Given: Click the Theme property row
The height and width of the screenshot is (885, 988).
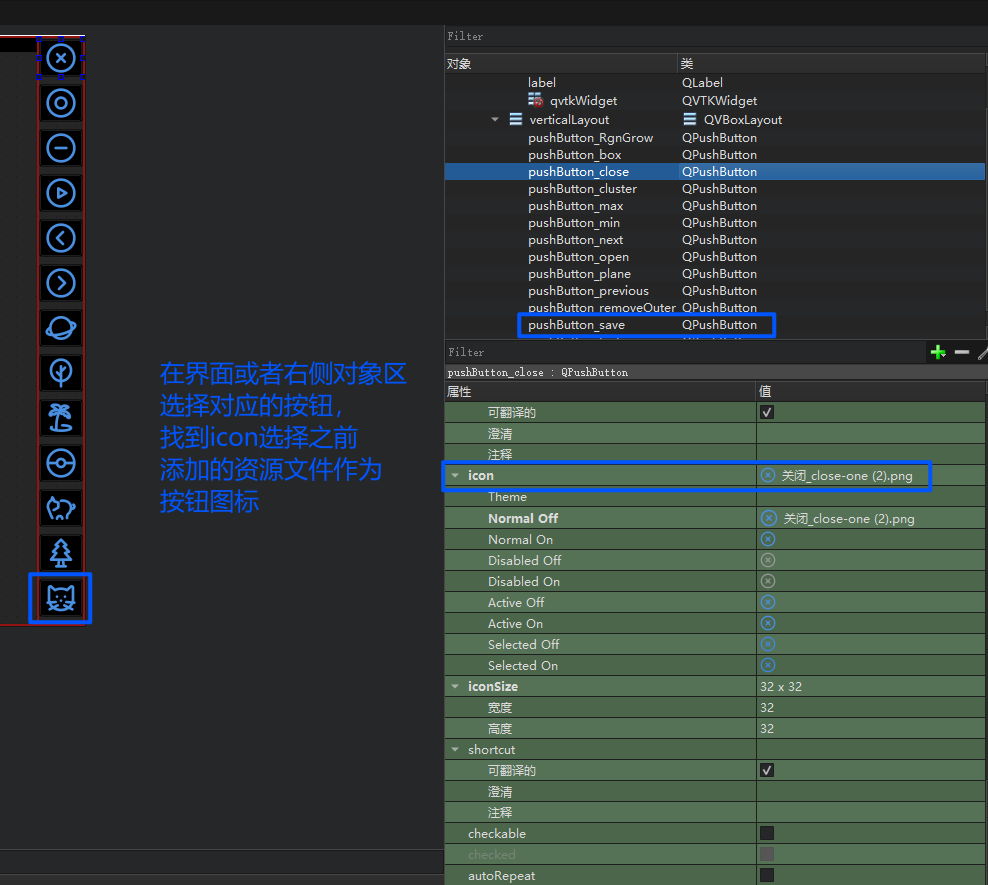Looking at the screenshot, I should point(715,497).
